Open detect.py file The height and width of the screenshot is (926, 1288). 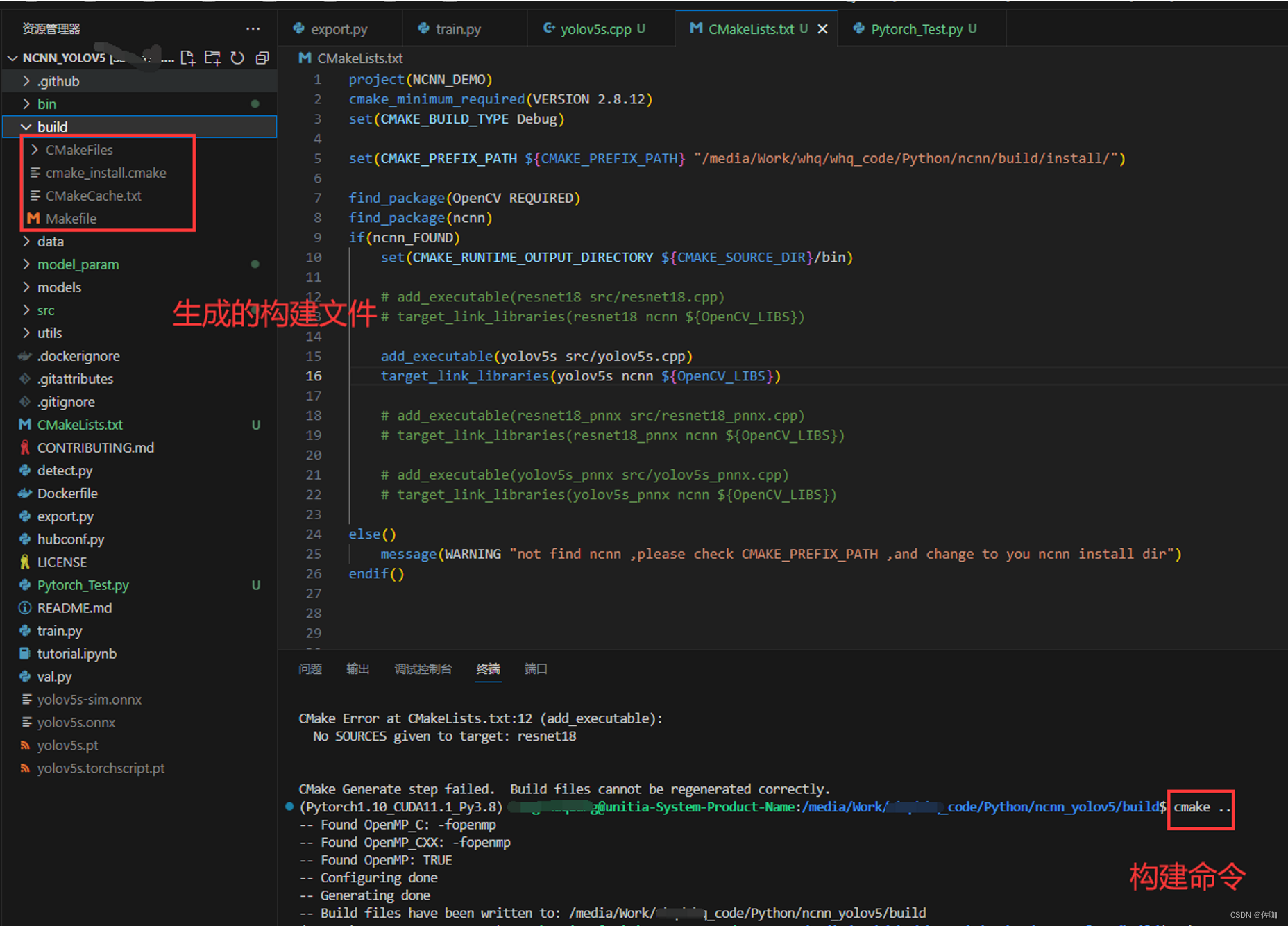139,471
